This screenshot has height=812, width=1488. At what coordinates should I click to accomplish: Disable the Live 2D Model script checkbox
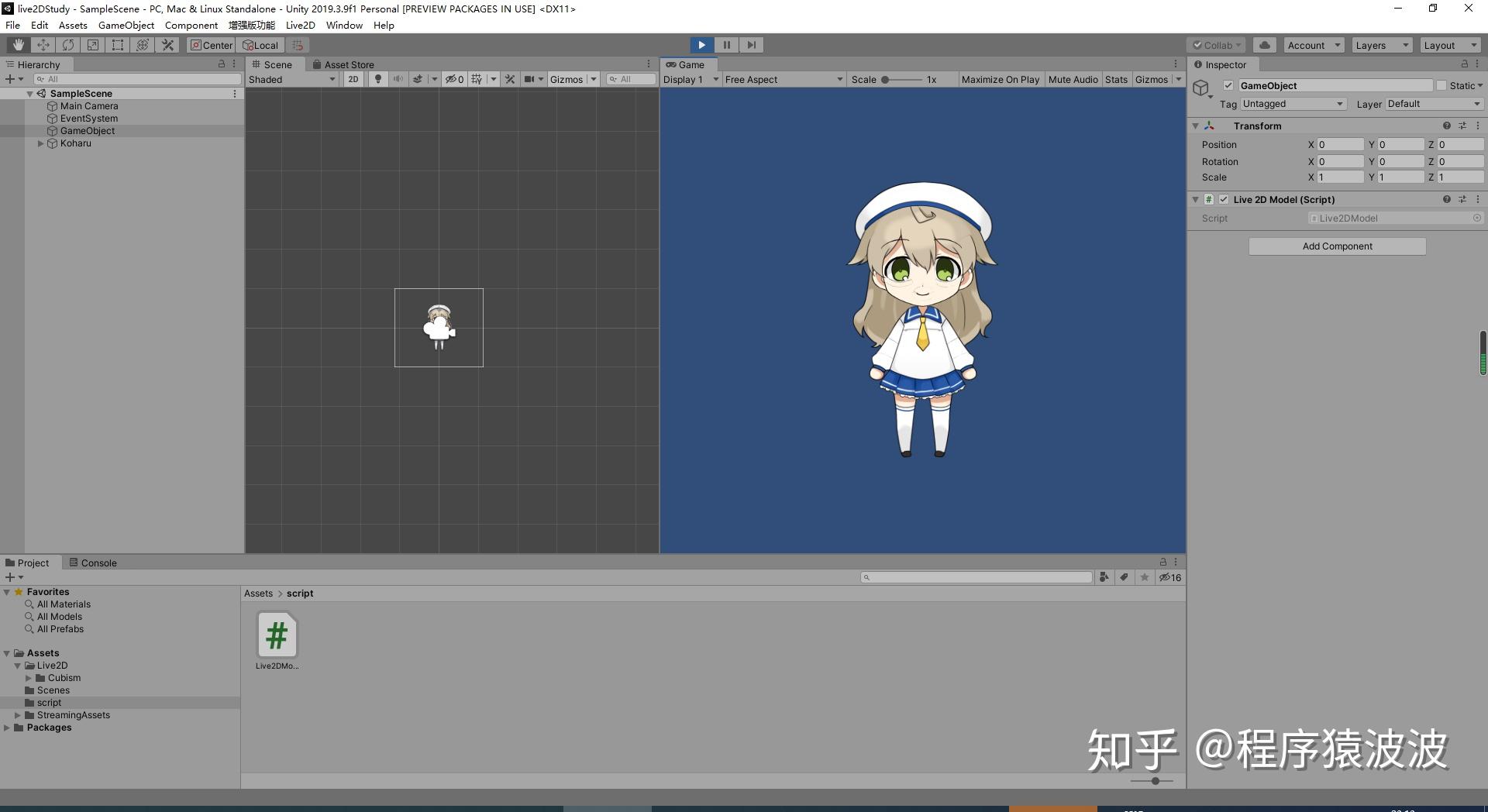(x=1224, y=199)
